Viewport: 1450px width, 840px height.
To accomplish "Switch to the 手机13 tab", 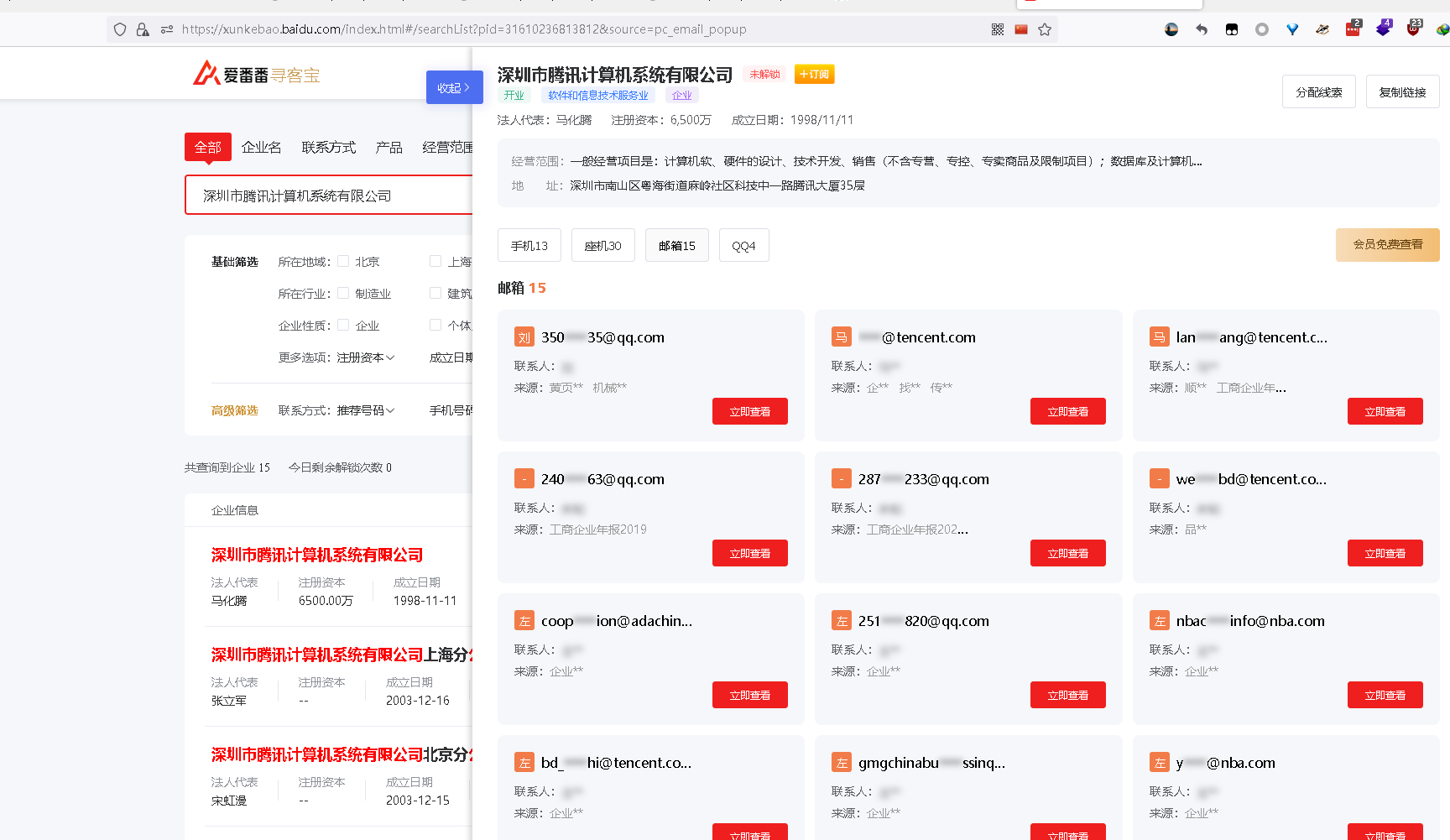I will click(529, 245).
